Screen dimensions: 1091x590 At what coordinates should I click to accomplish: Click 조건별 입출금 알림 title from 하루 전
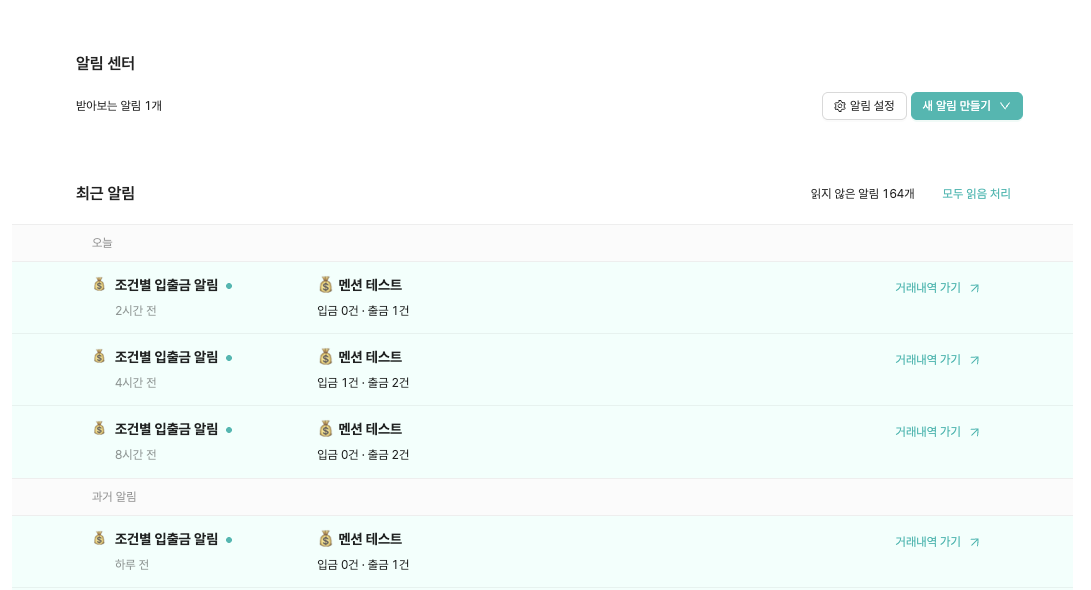point(166,539)
